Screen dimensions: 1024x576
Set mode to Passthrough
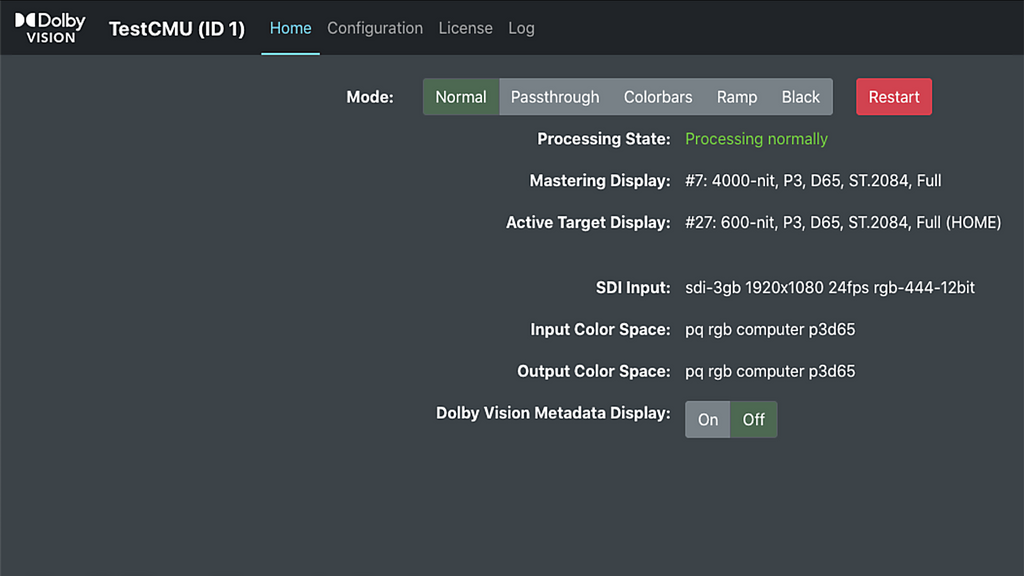click(x=555, y=97)
